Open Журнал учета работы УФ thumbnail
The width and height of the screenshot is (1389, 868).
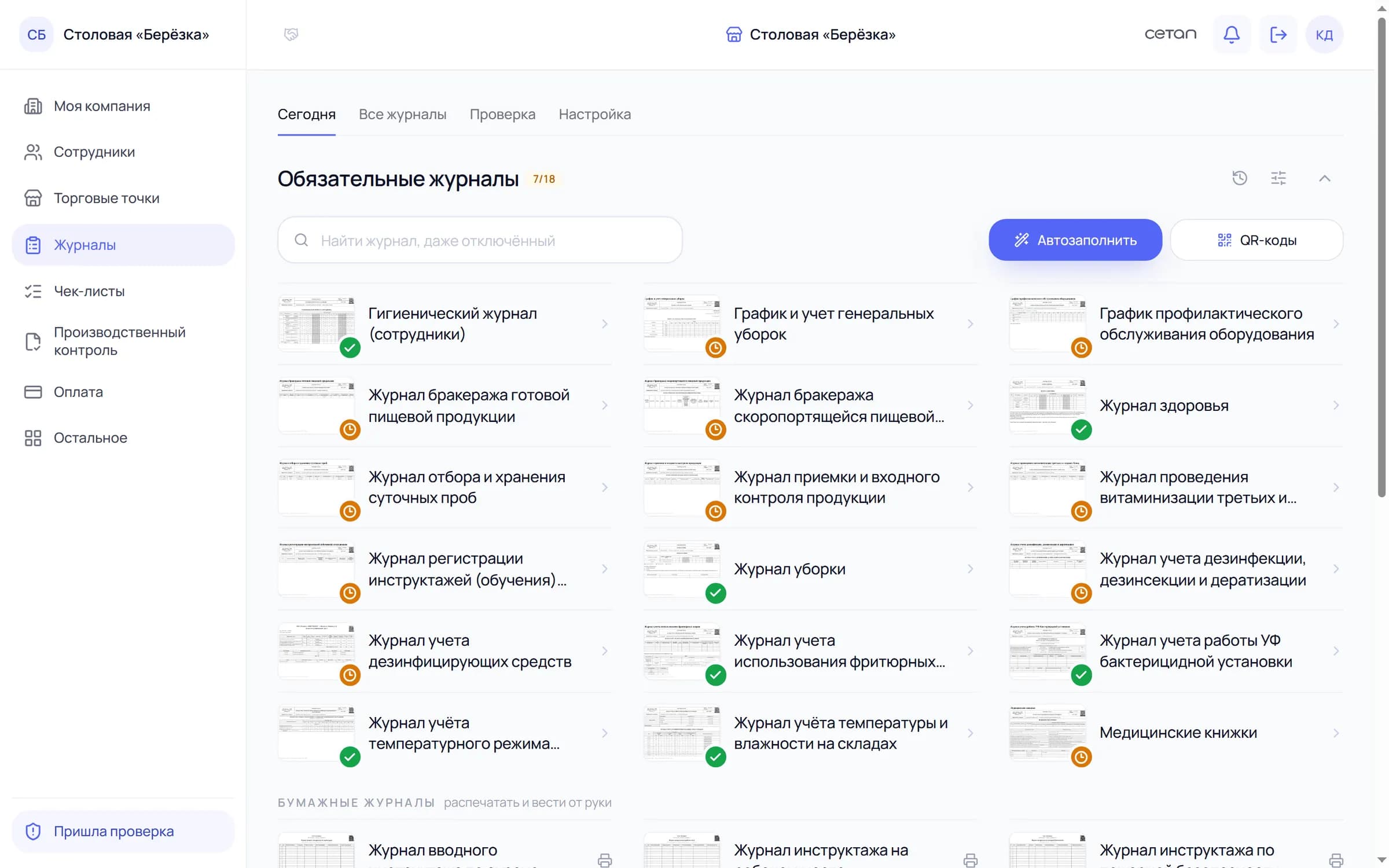pos(1047,651)
